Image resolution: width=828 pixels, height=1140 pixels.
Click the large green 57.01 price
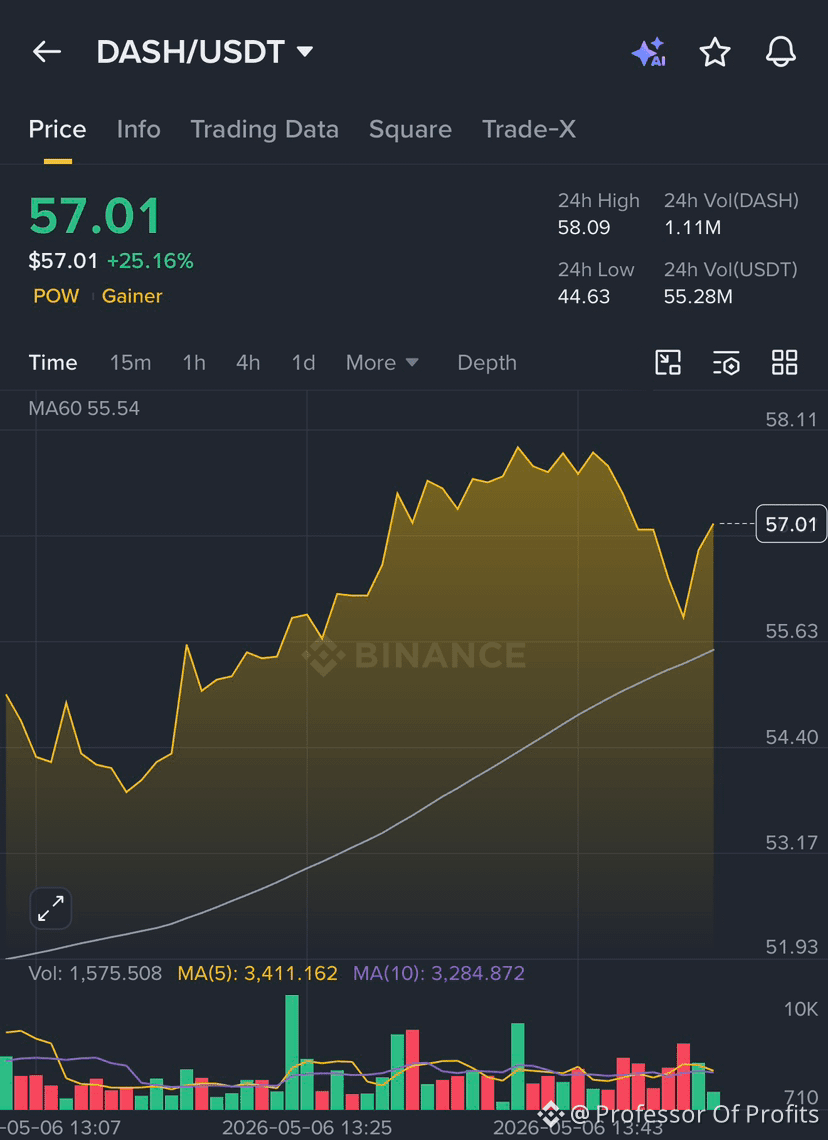click(x=95, y=216)
